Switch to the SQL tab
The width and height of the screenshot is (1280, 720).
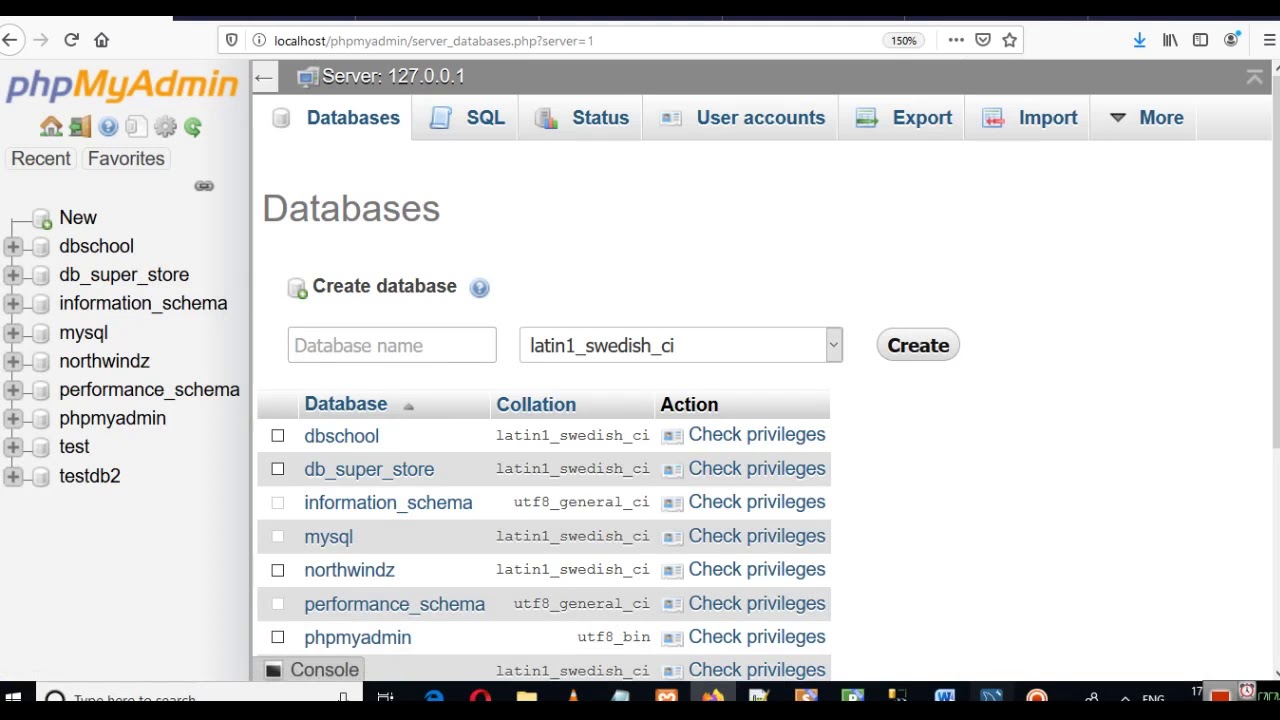pyautogui.click(x=468, y=118)
